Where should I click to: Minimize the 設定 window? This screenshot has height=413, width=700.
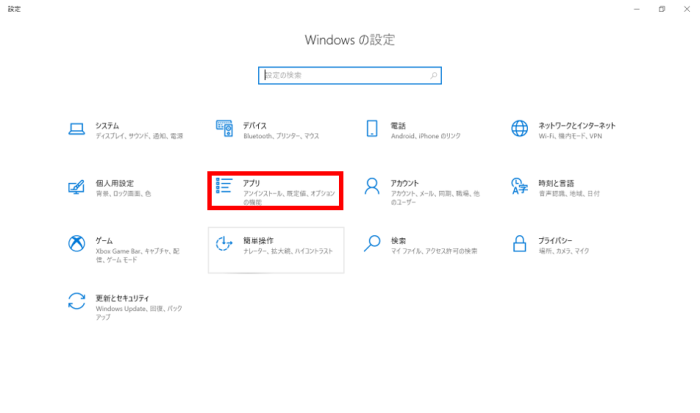coord(636,9)
